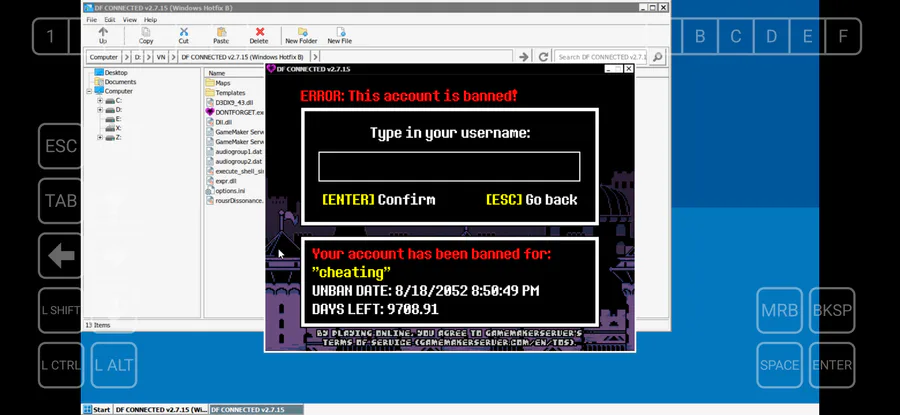Viewport: 900px width, 415px height.
Task: Switch to DF CONNECTED game taskbar entry
Action: 256,410
